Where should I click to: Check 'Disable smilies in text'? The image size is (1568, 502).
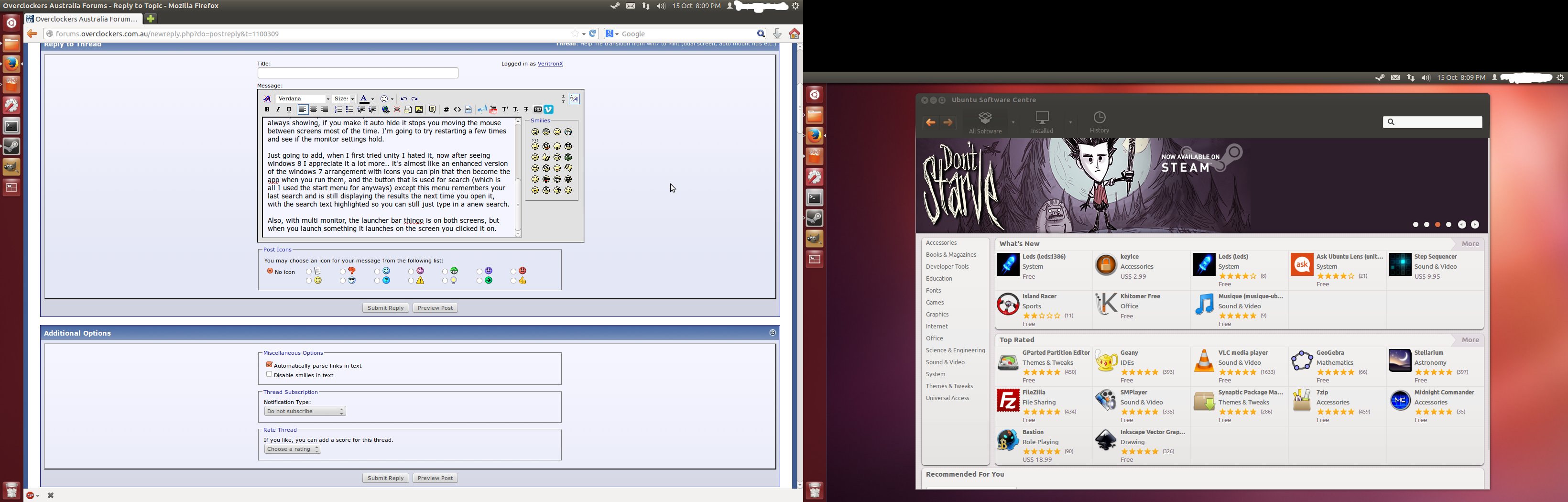pos(269,375)
